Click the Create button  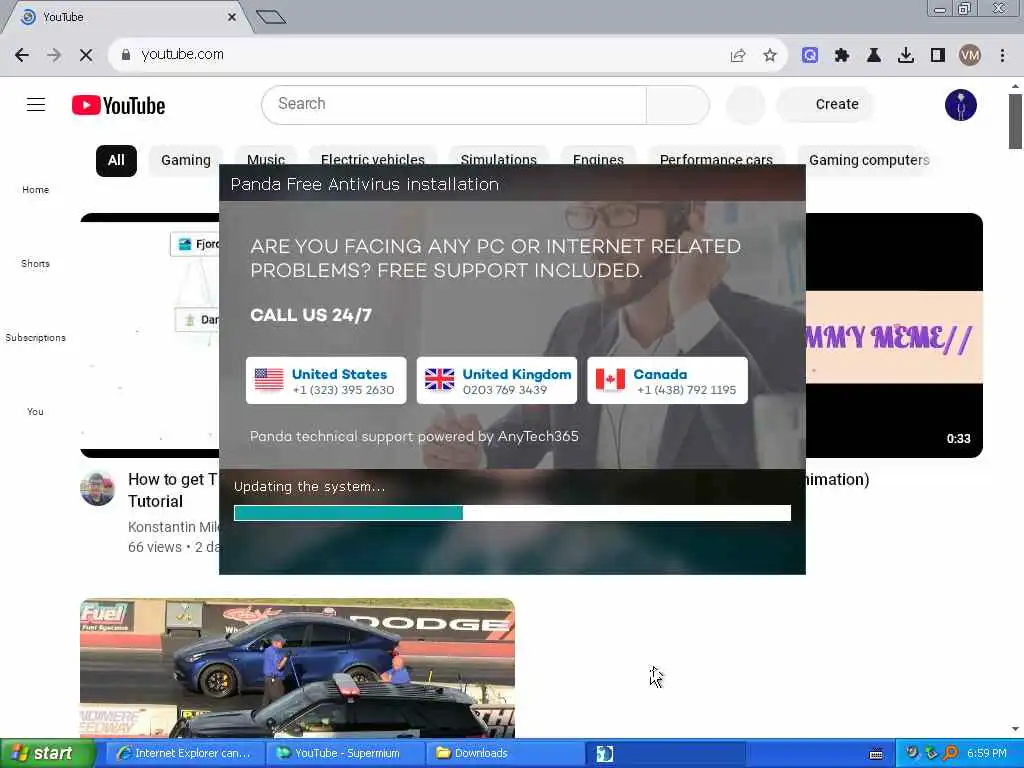(x=825, y=104)
